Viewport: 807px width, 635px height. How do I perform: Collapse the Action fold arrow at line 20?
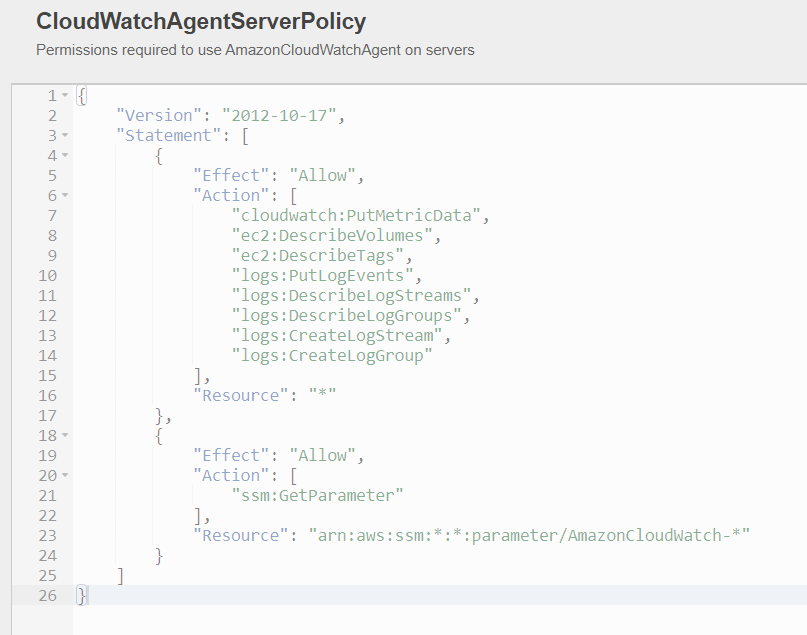(x=65, y=475)
